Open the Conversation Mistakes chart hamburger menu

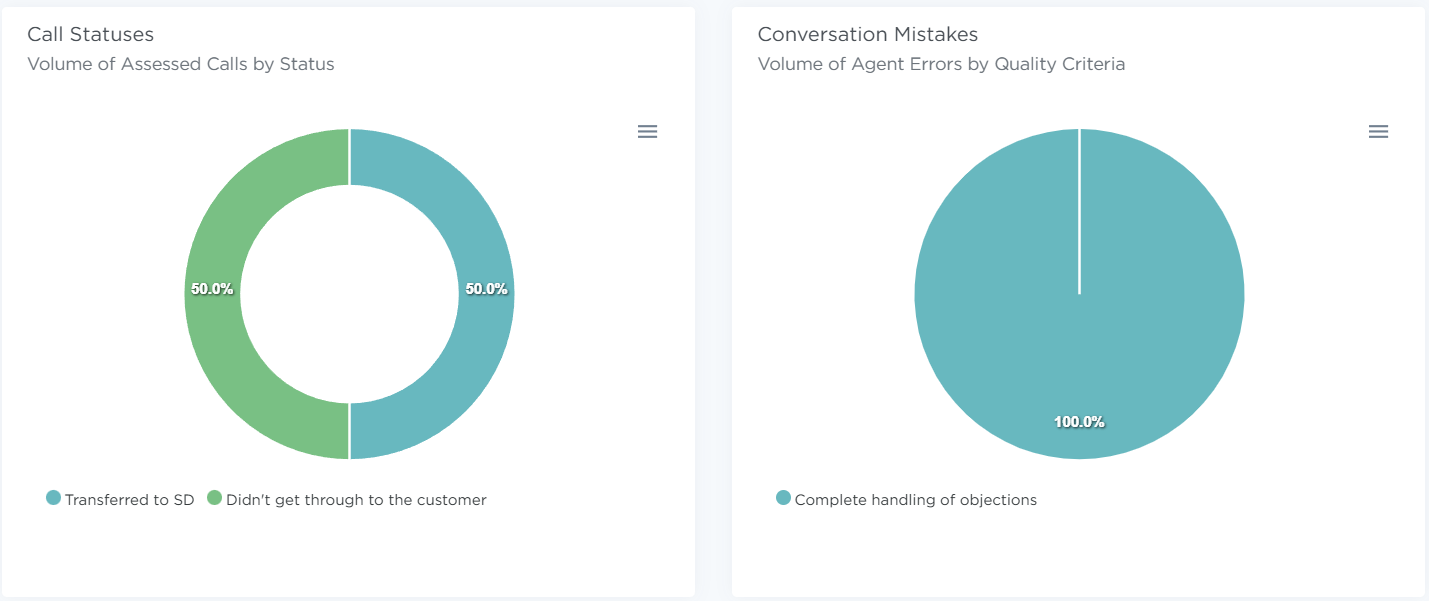coord(1378,132)
